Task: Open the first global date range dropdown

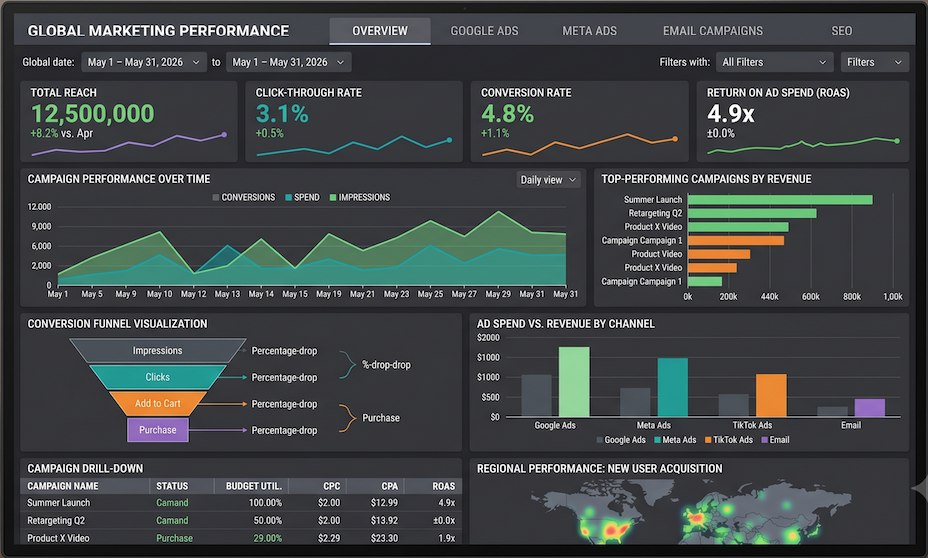Action: pyautogui.click(x=144, y=62)
